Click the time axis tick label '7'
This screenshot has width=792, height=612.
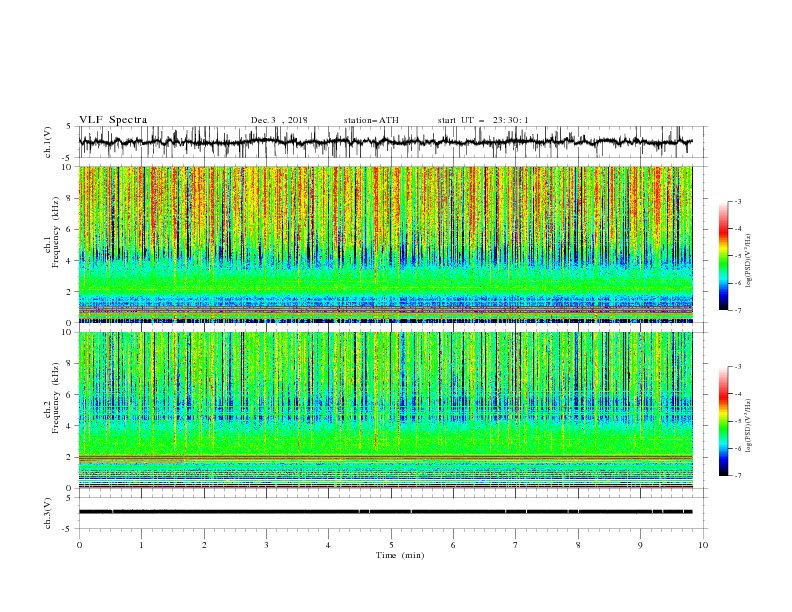click(516, 545)
